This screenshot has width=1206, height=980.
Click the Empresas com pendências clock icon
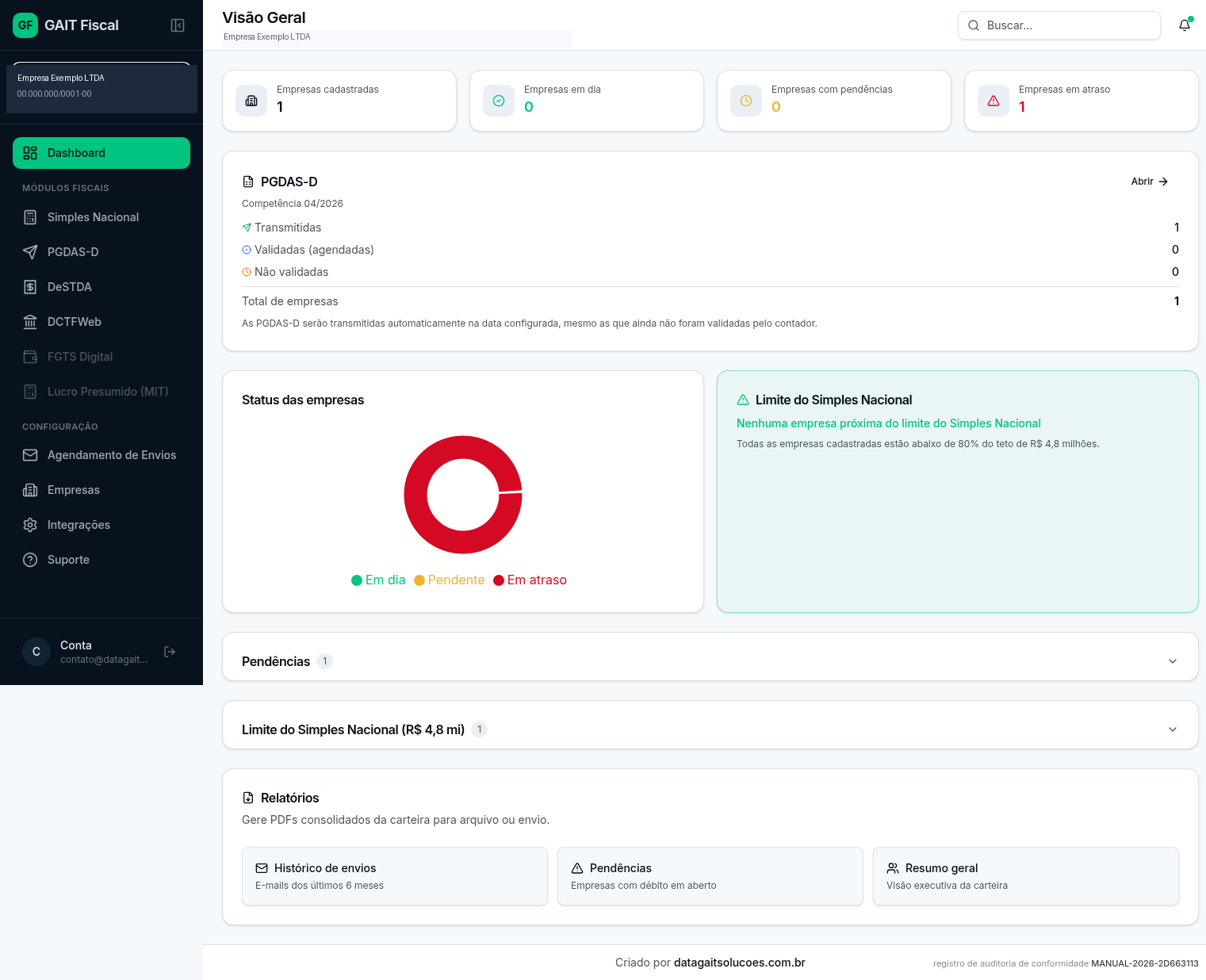[x=746, y=101]
